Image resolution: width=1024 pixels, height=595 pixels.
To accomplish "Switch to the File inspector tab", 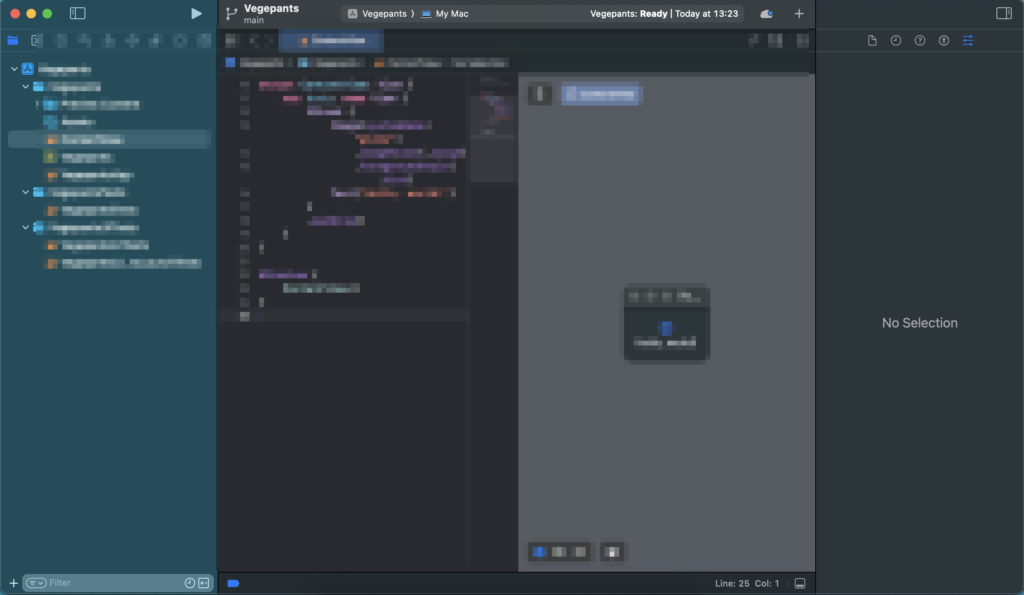I will point(872,41).
